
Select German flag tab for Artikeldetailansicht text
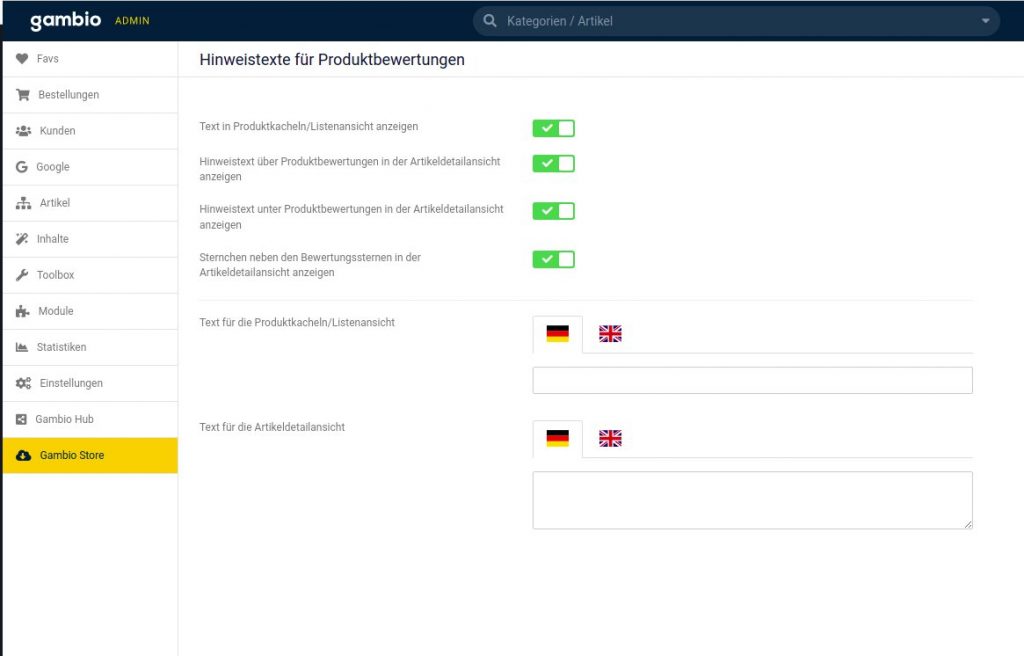point(557,438)
